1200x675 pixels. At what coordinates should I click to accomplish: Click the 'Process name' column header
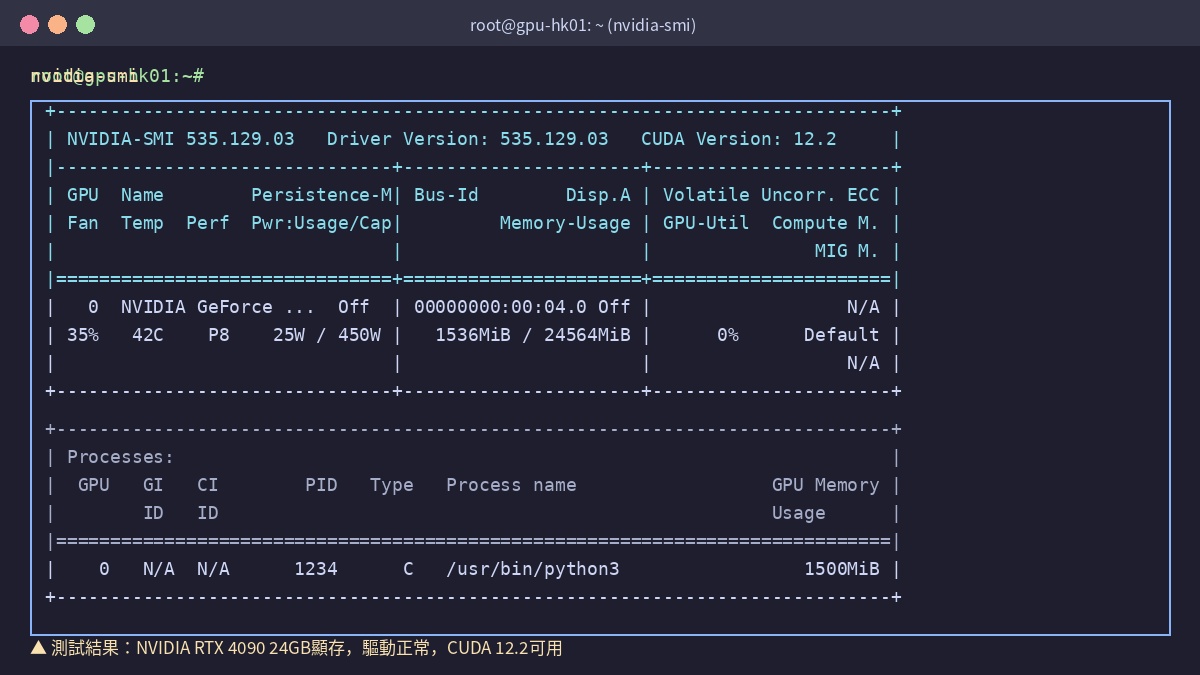coord(511,485)
